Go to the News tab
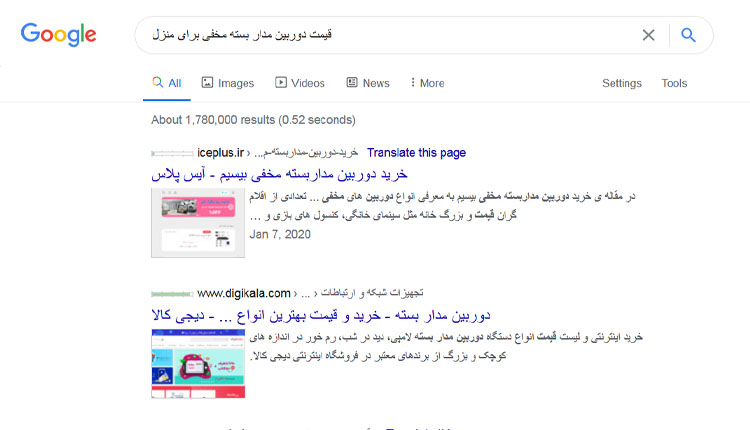The width and height of the screenshot is (750, 430). [x=368, y=83]
